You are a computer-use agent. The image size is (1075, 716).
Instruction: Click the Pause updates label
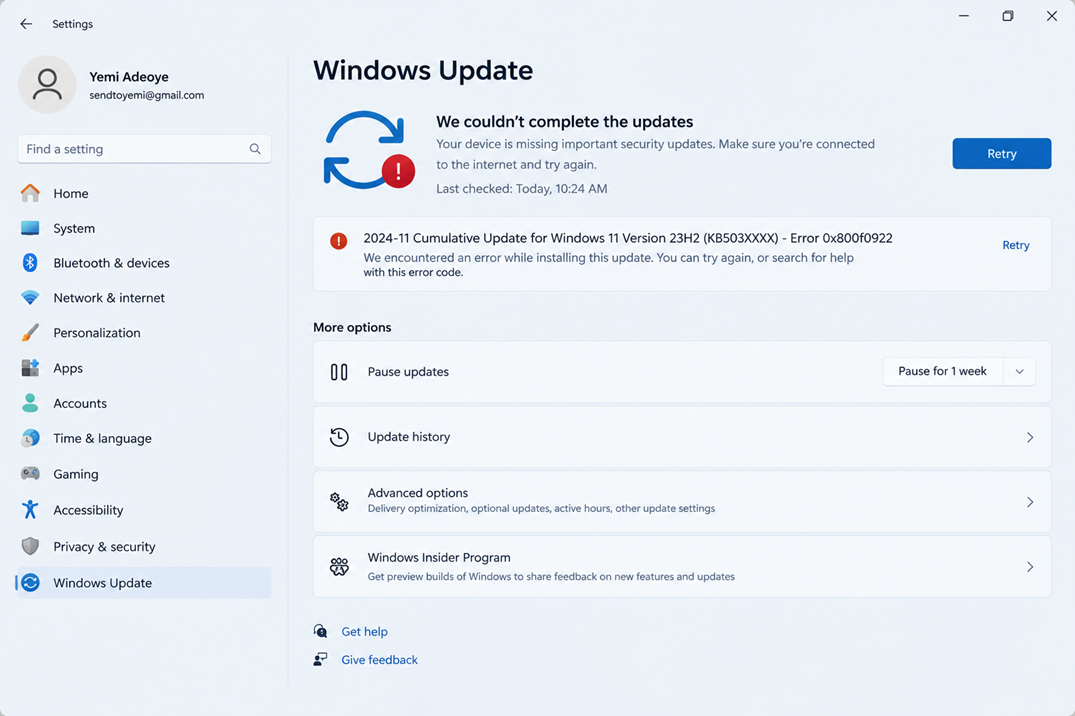pos(409,372)
